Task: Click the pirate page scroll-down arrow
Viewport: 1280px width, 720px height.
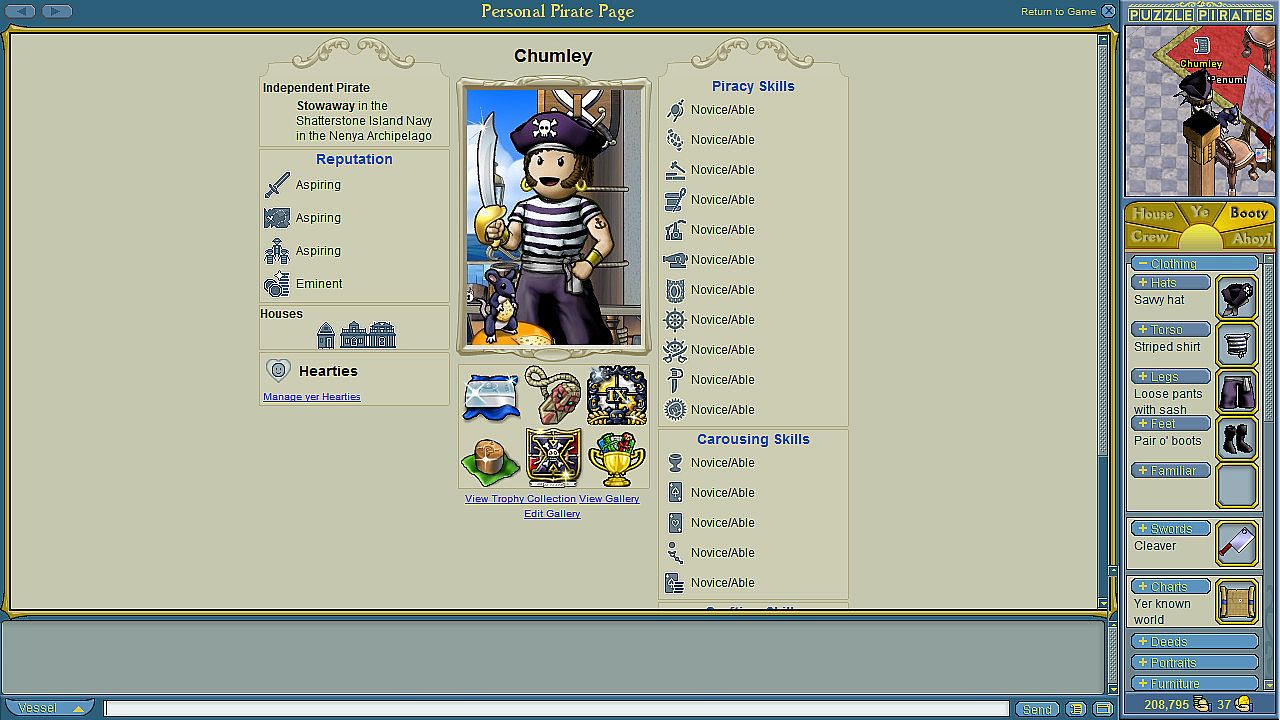Action: (x=1103, y=602)
